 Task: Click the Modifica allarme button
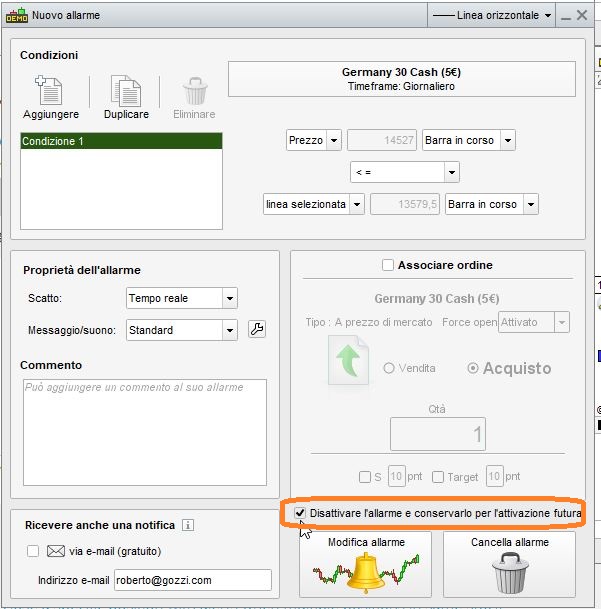pos(366,564)
